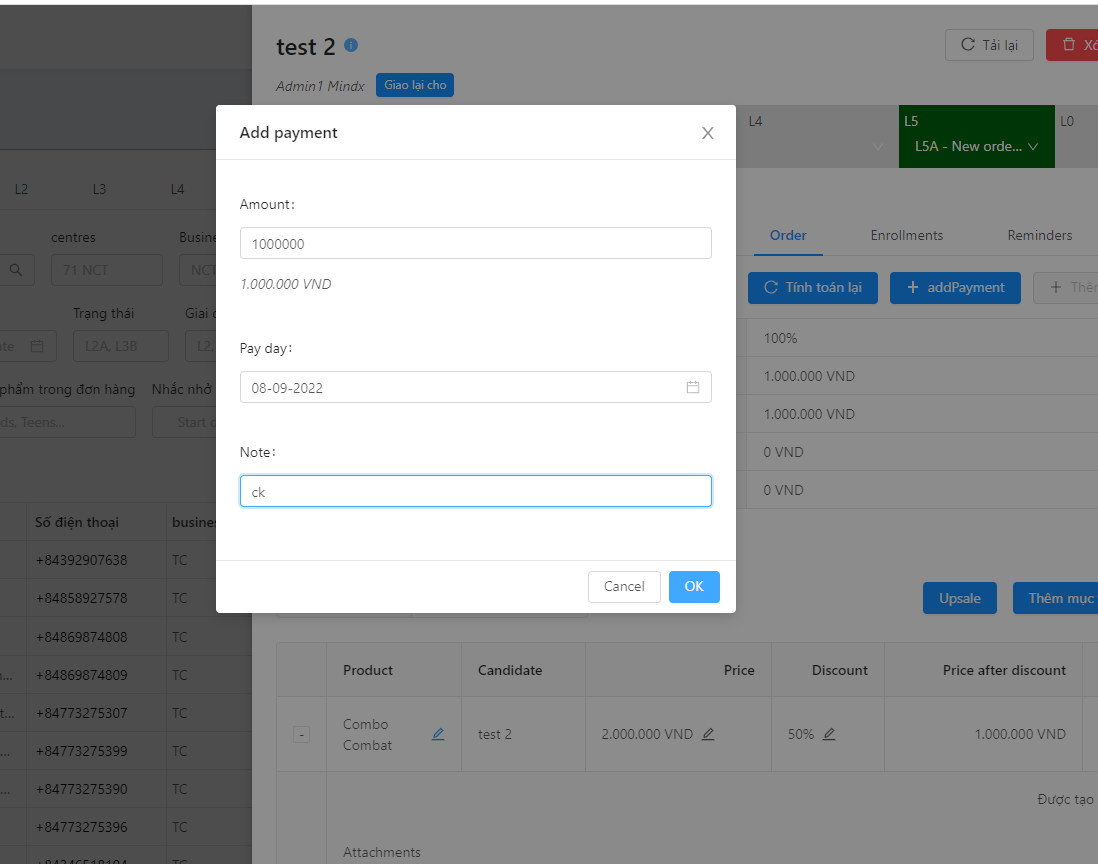This screenshot has height=864, width=1098.
Task: Switch to the Reminders tab
Action: [x=1039, y=235]
